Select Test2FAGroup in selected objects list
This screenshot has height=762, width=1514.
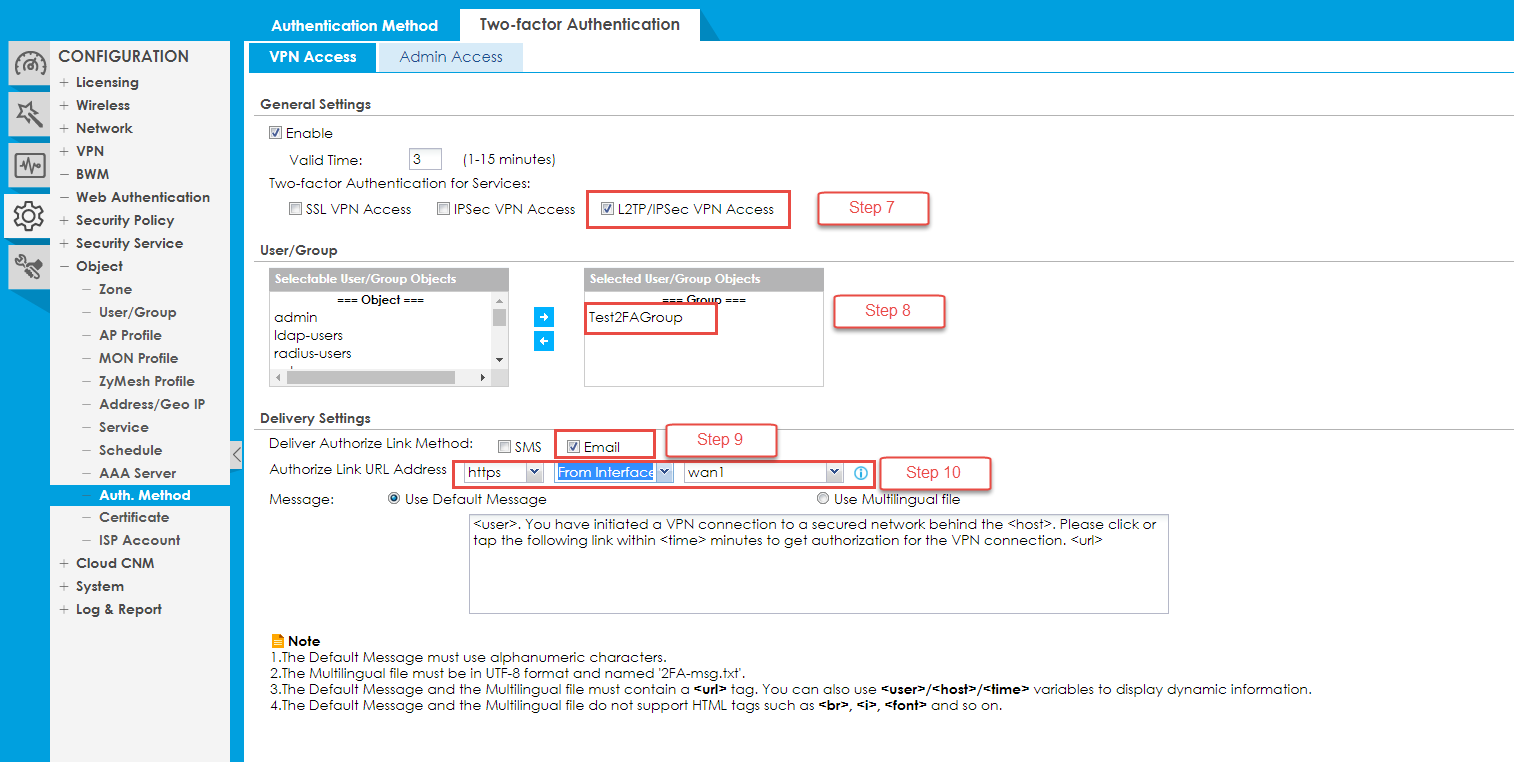[636, 317]
